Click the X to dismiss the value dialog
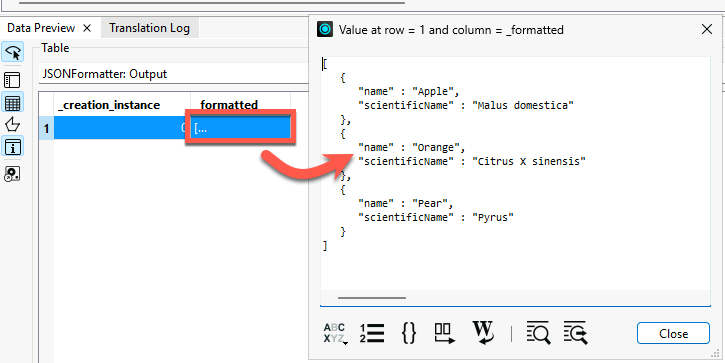Screen dimensions: 725x363 (x=707, y=30)
